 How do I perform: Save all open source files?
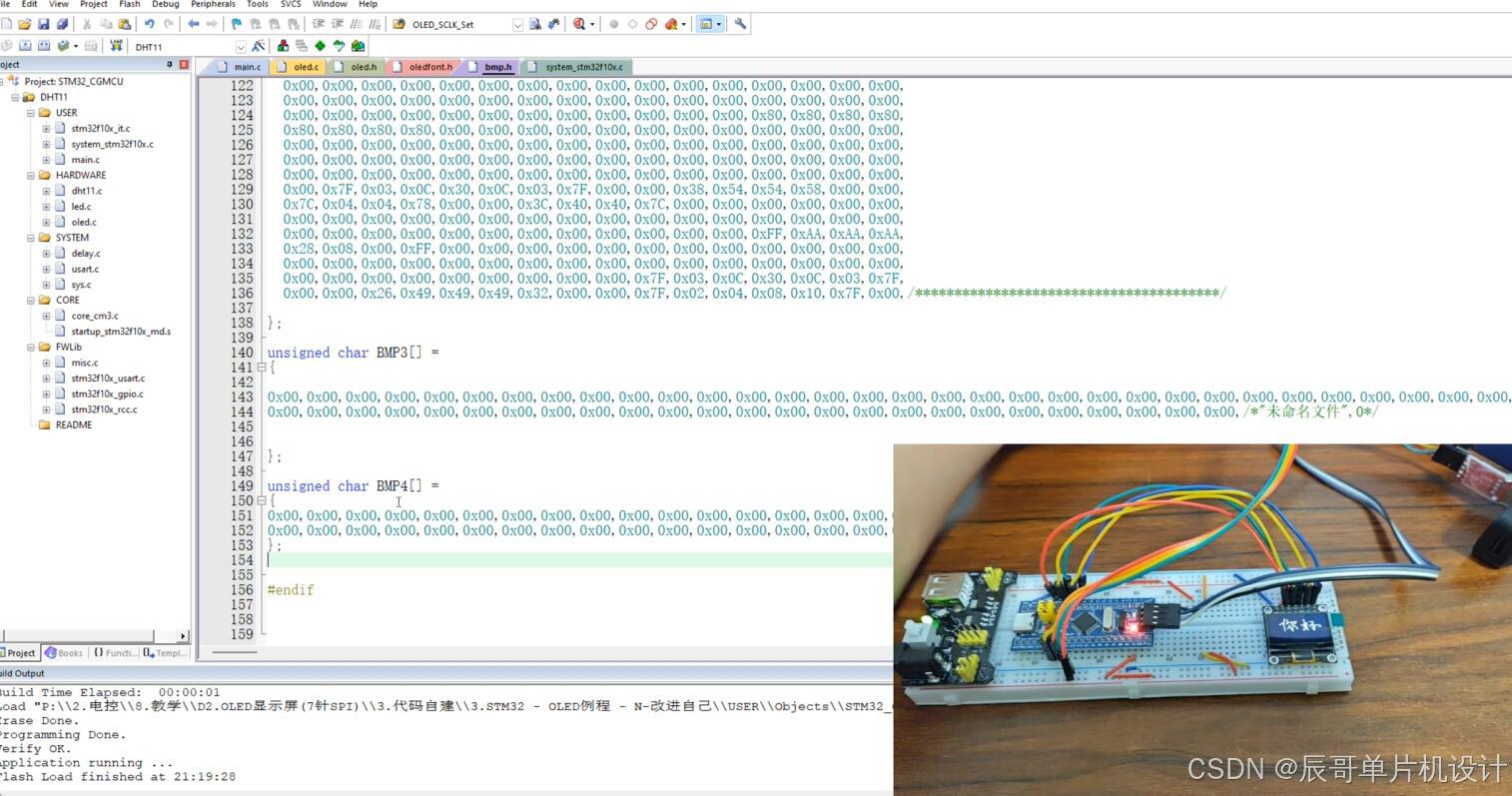62,24
